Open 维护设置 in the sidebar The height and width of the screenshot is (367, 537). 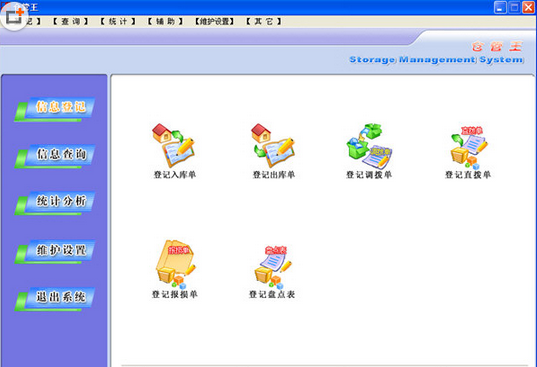click(55, 251)
